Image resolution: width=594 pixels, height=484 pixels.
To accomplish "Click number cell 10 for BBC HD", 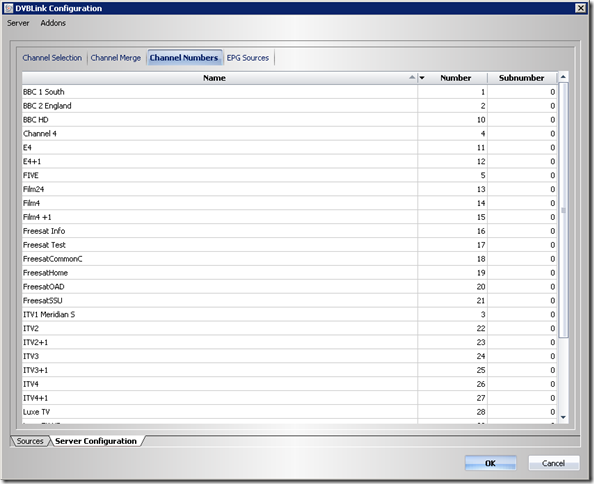I will point(452,120).
